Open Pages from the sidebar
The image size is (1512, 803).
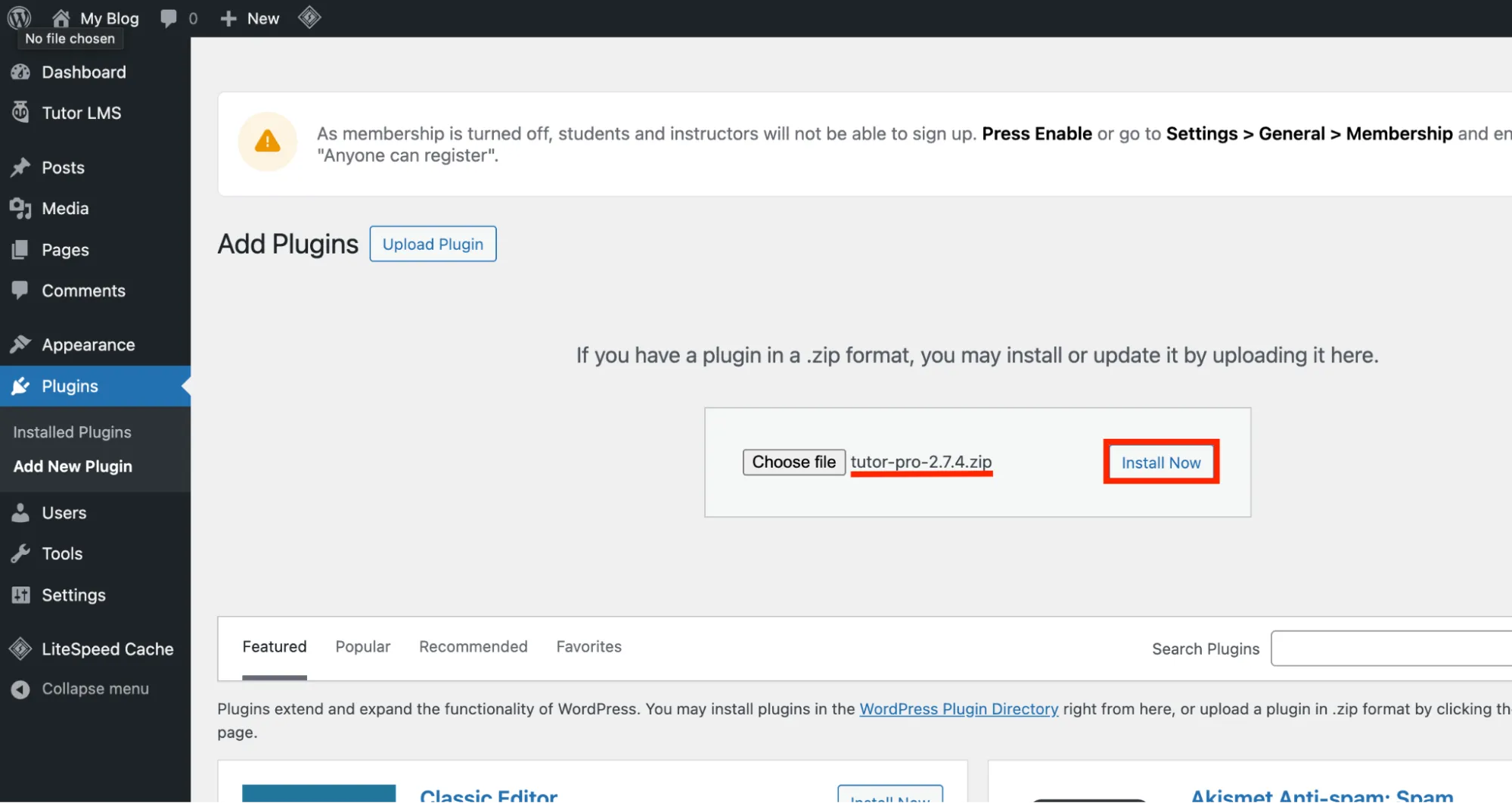[x=65, y=250]
